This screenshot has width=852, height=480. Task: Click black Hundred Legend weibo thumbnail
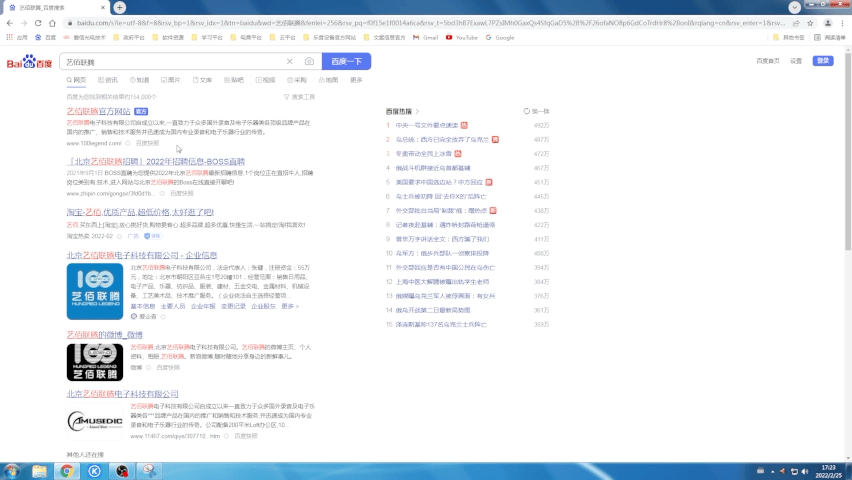point(95,362)
